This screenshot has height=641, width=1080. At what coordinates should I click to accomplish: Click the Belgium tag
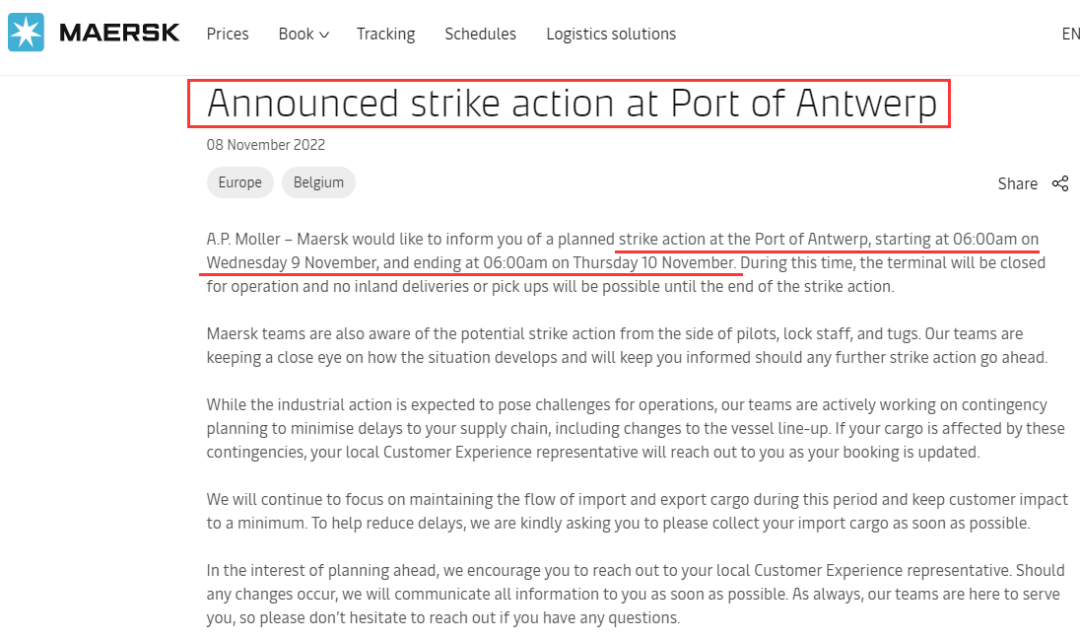[x=318, y=182]
